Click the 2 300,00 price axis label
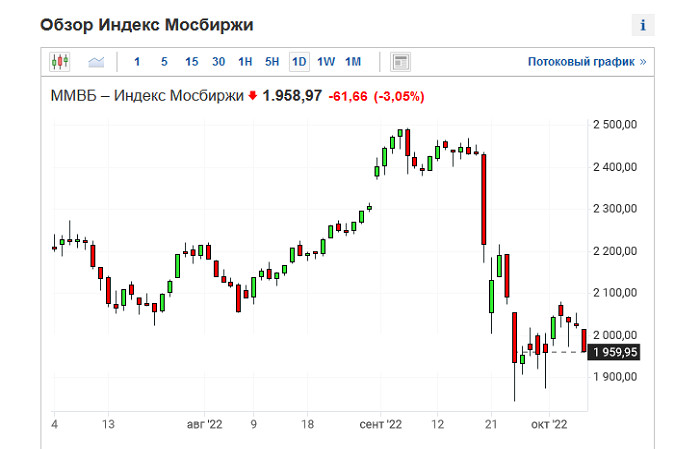 click(x=615, y=209)
